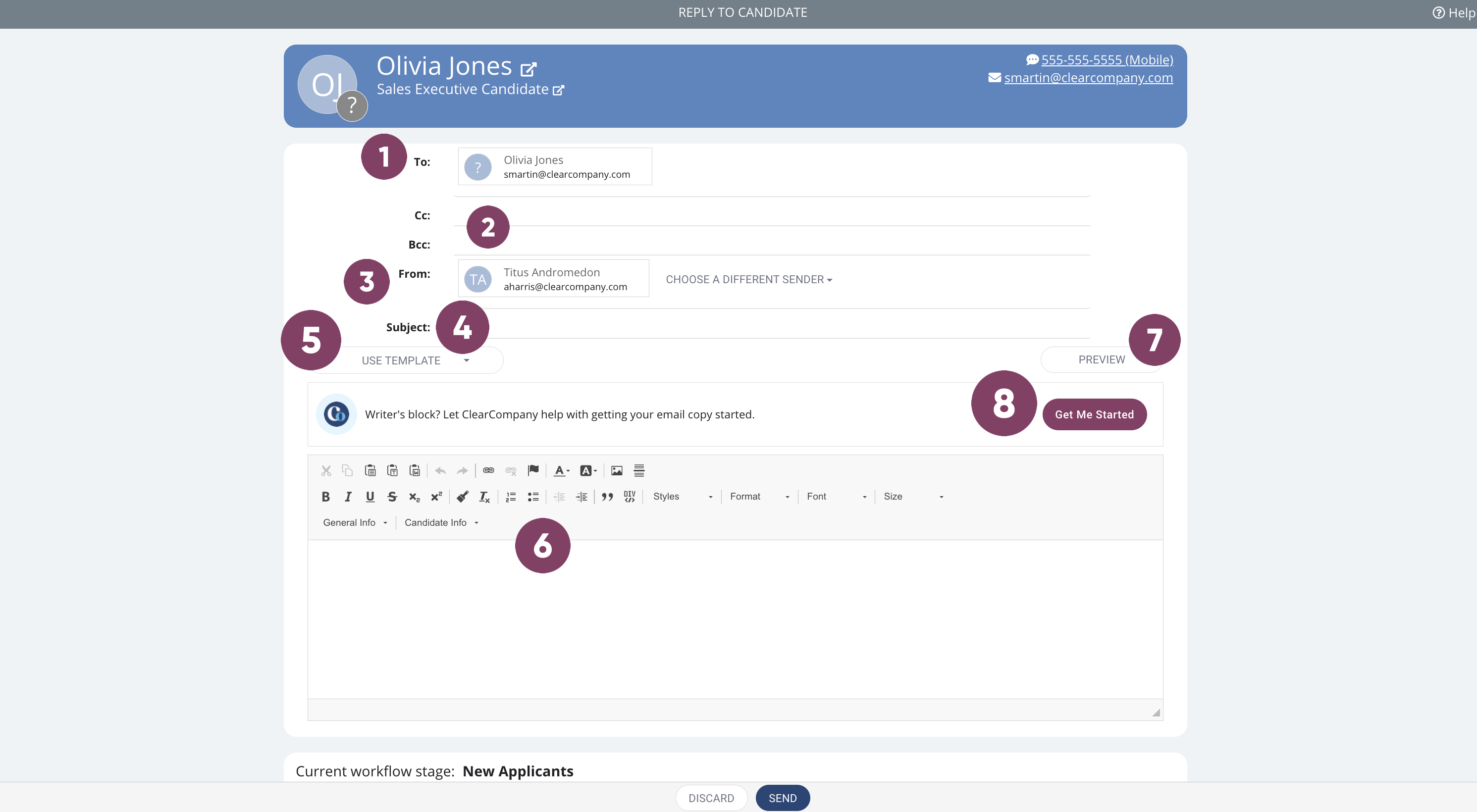The image size is (1477, 812).
Task: Click the Increase Indent icon
Action: click(x=581, y=496)
